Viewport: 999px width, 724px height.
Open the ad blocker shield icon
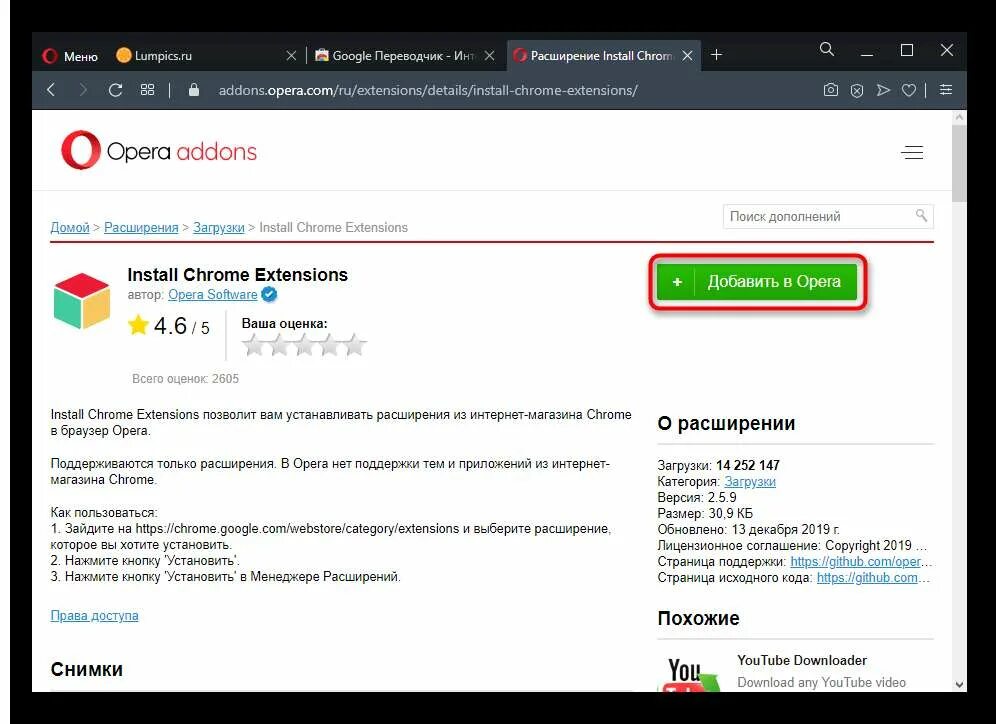point(857,90)
